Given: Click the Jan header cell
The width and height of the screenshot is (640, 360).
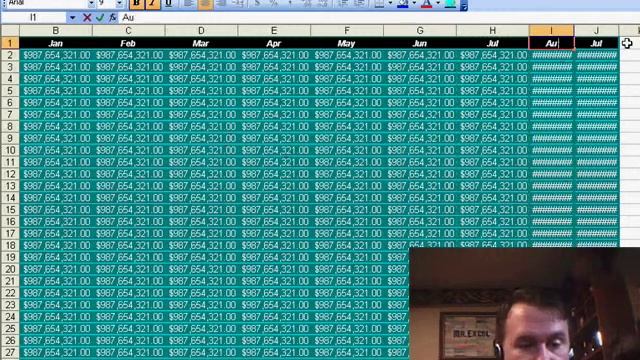Looking at the screenshot, I should coord(56,43).
